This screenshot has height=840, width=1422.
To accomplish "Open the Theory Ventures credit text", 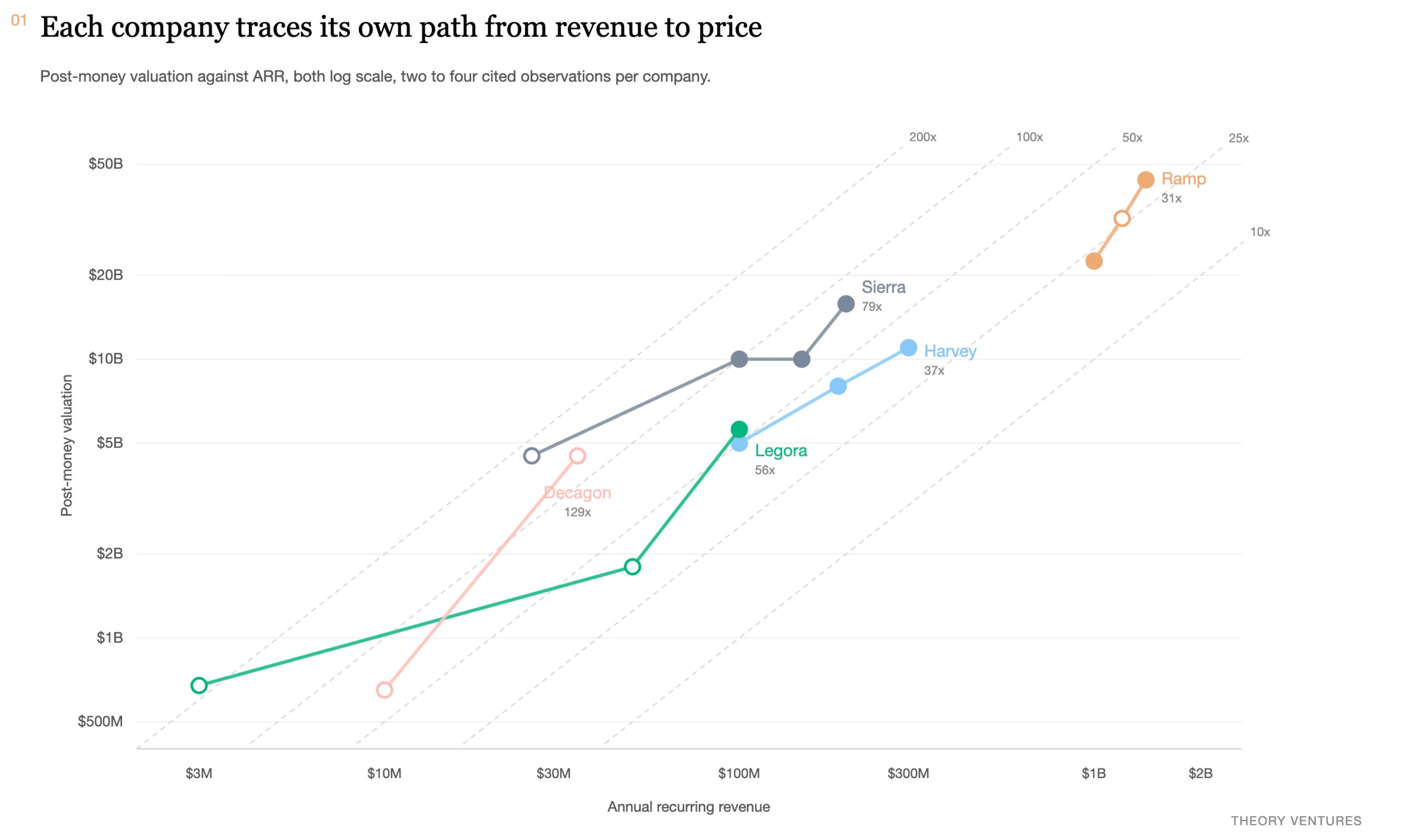I will (x=1296, y=821).
